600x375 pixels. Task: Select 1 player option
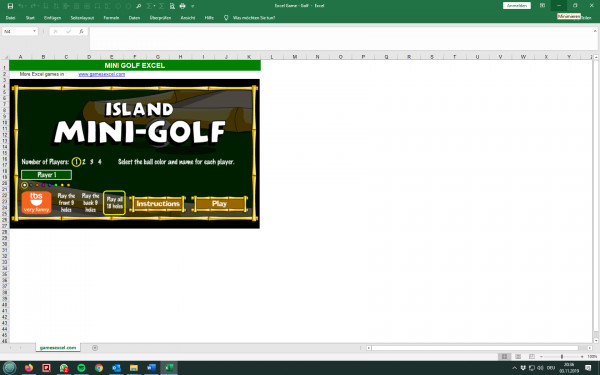76,162
